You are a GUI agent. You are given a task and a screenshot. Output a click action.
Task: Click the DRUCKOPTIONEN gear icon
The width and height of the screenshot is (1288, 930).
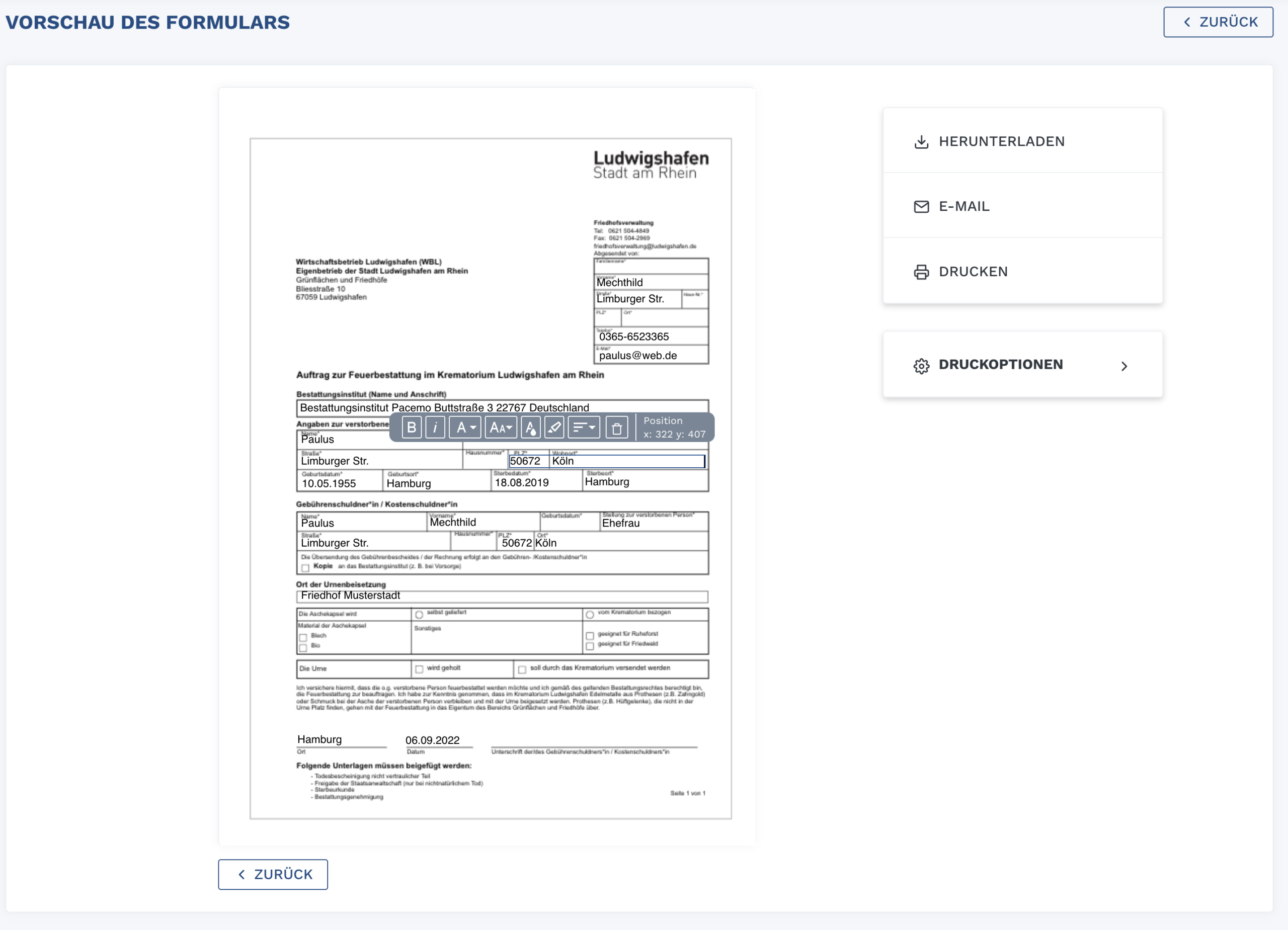tap(921, 366)
